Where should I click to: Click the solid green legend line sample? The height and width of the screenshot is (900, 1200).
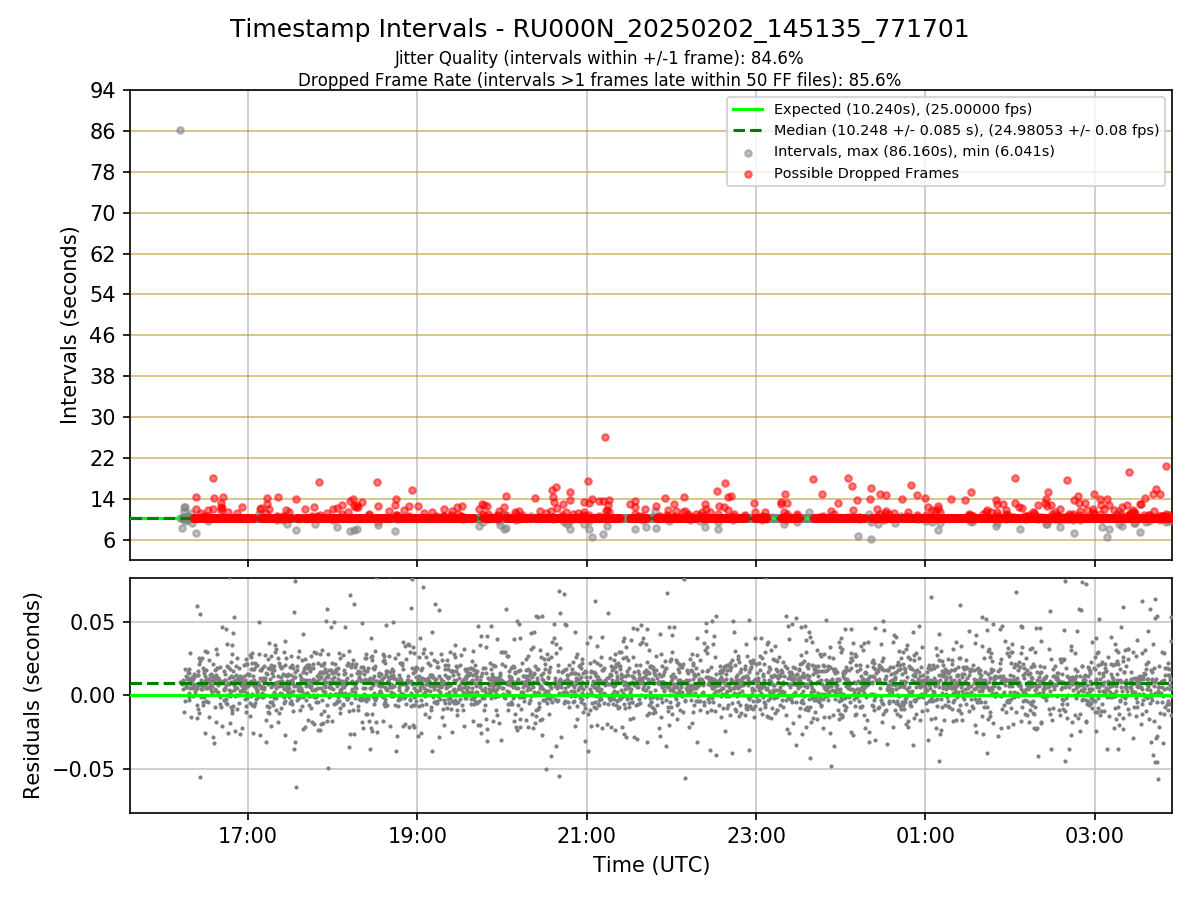point(749,109)
